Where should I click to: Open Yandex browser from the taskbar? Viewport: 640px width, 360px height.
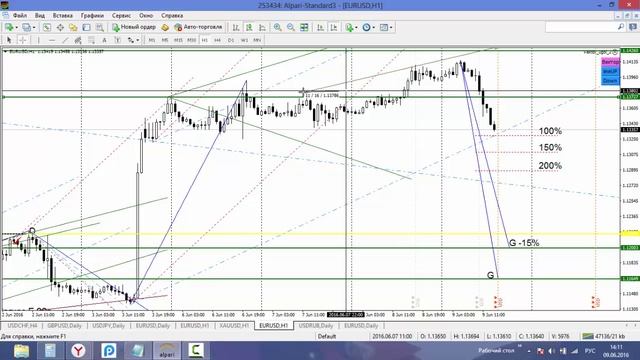point(78,351)
